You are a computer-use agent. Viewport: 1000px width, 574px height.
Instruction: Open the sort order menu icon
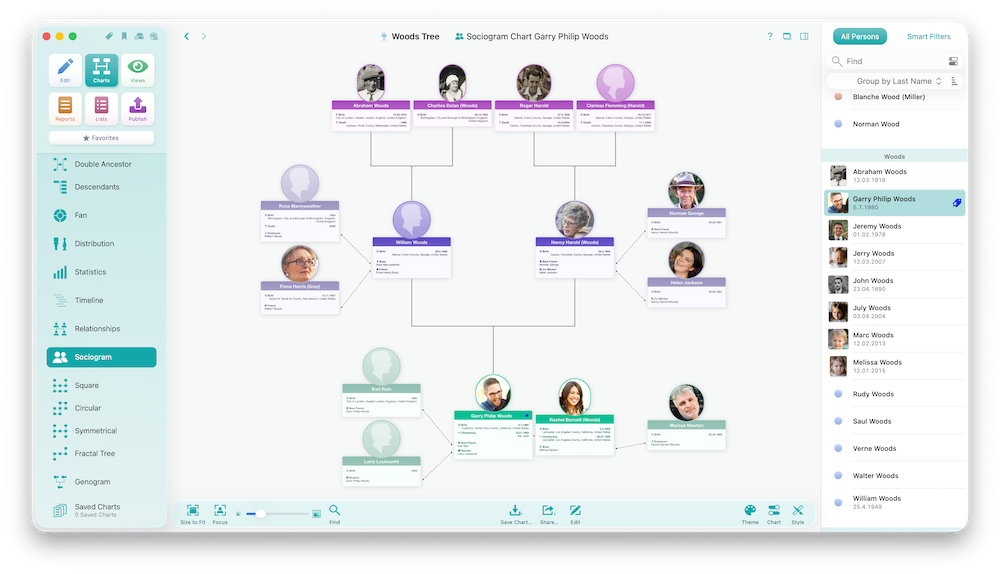tap(954, 81)
